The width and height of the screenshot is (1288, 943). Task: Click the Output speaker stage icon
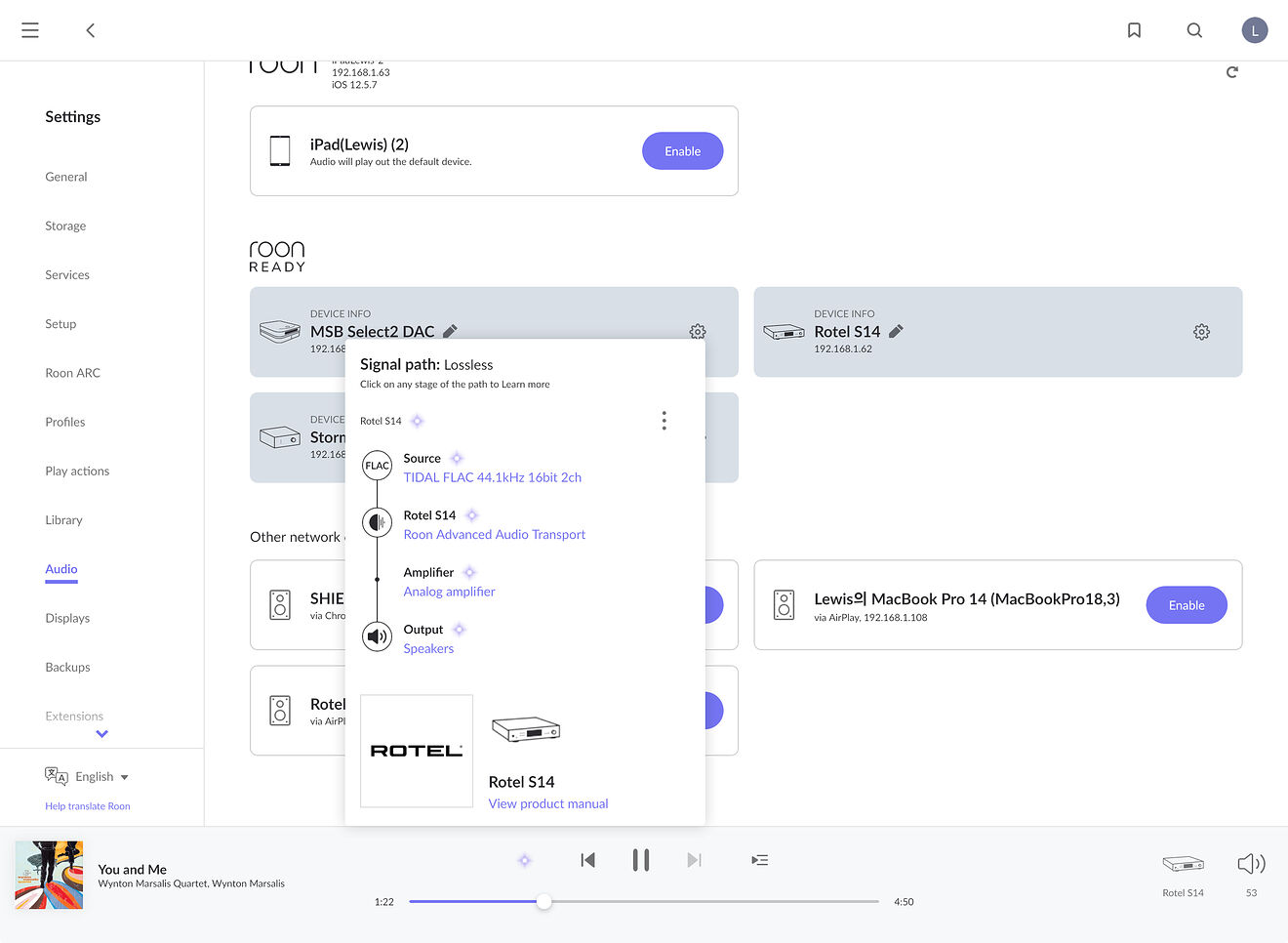378,636
